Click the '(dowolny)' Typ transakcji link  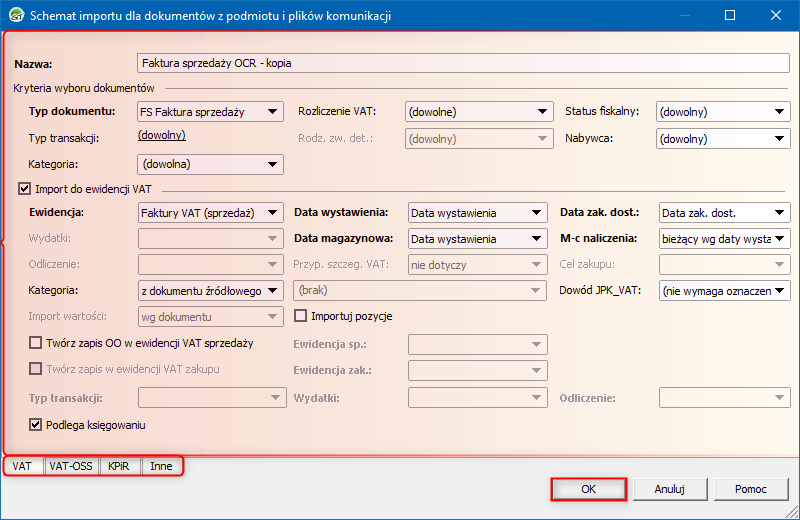(x=161, y=135)
